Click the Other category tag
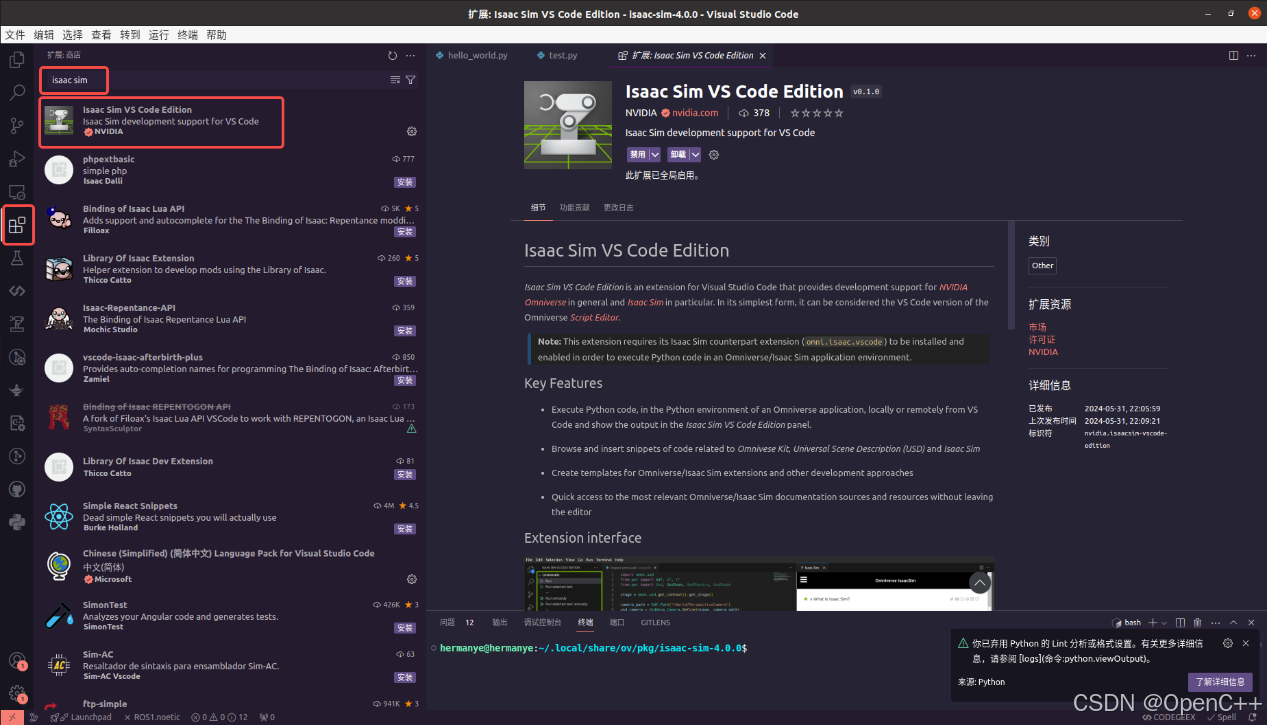The width and height of the screenshot is (1267, 725). (x=1042, y=265)
